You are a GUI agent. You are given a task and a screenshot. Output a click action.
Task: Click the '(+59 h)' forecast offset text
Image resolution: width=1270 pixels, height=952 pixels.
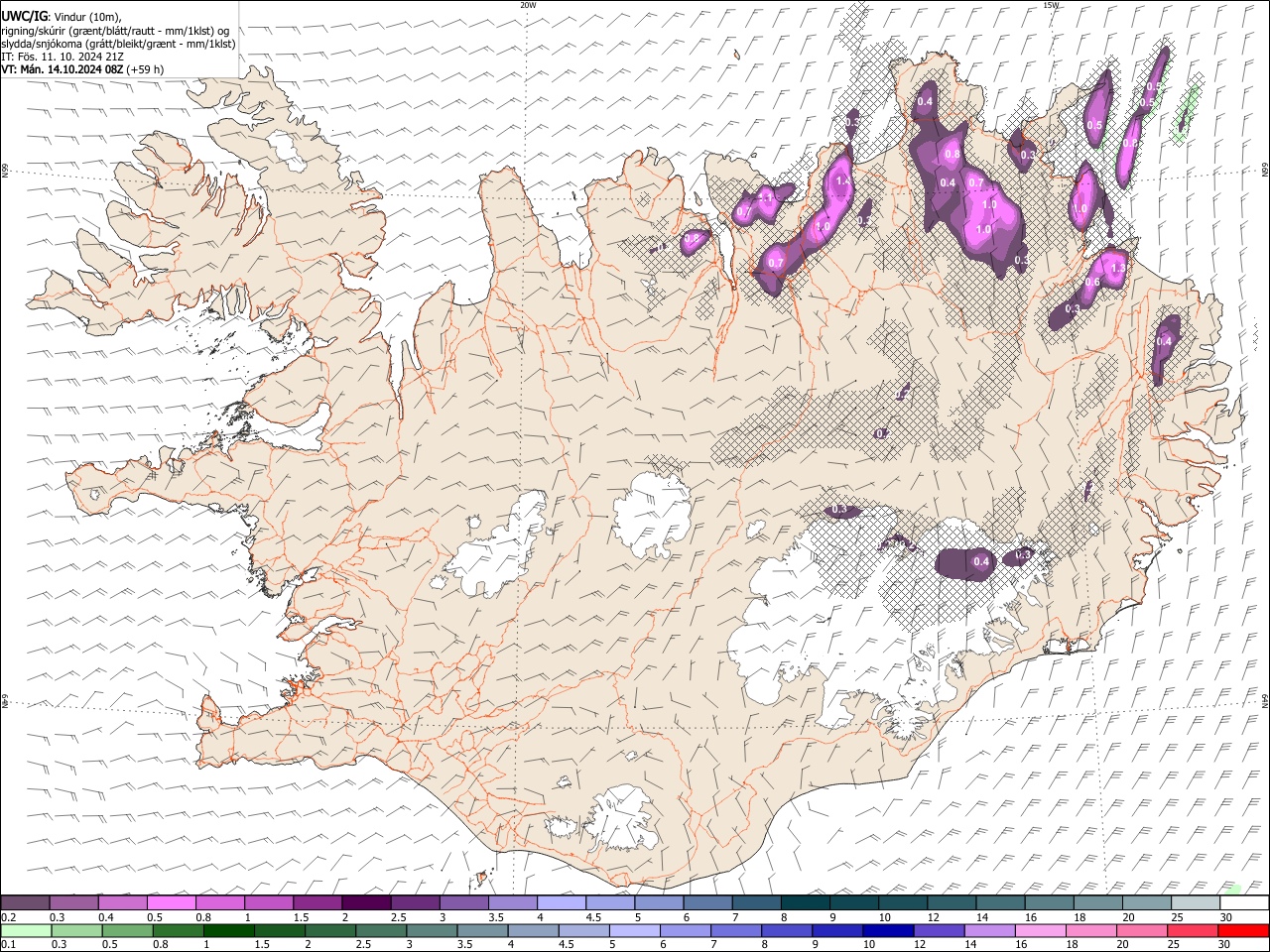coord(145,69)
